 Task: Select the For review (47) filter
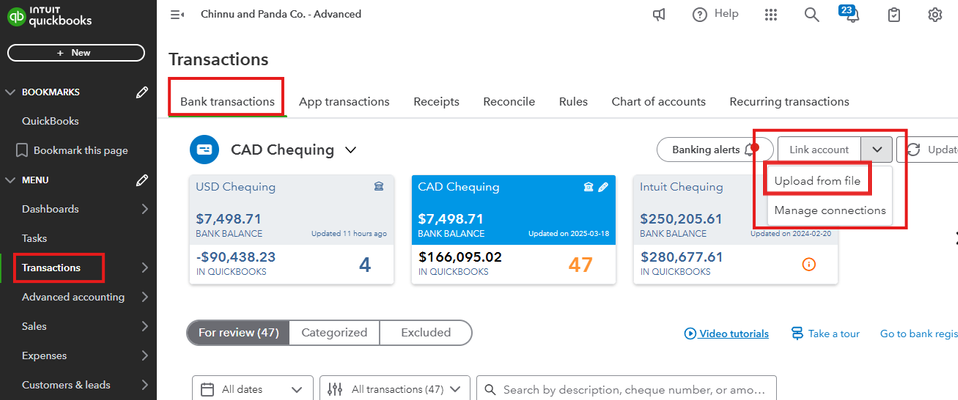(238, 333)
